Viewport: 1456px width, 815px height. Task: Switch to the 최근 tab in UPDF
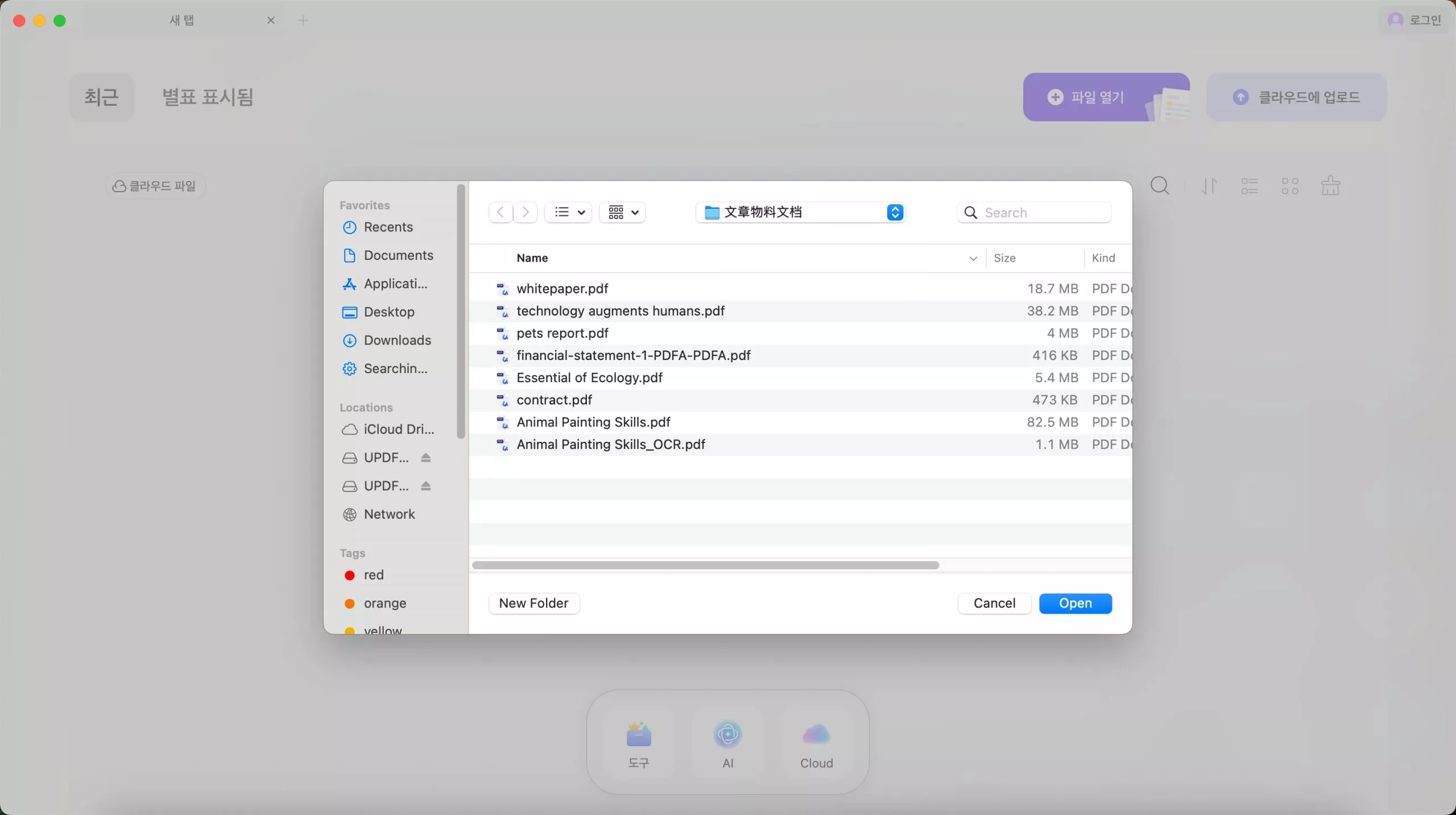[102, 97]
